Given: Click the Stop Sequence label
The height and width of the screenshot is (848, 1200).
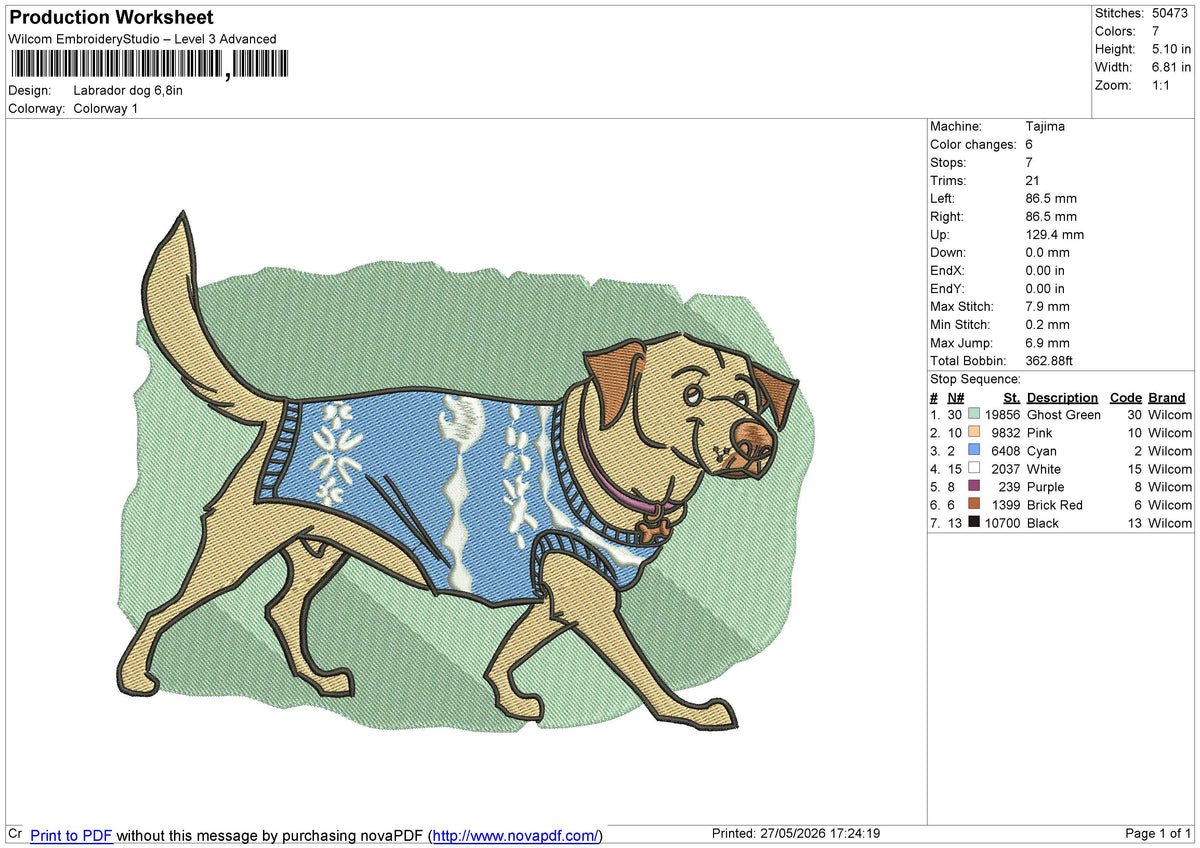Looking at the screenshot, I should (x=975, y=379).
